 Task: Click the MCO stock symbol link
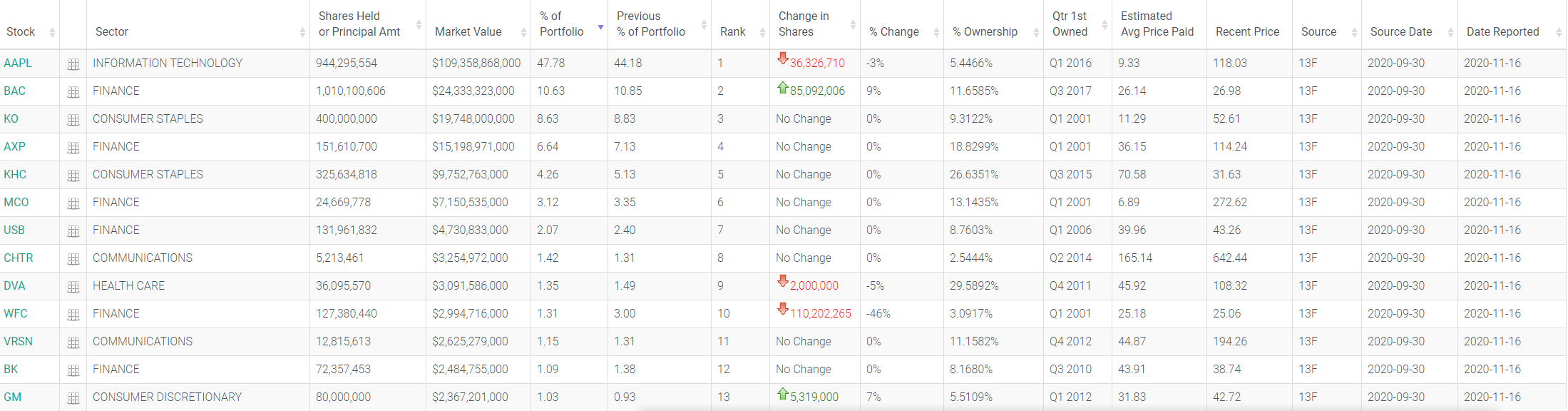[16, 202]
